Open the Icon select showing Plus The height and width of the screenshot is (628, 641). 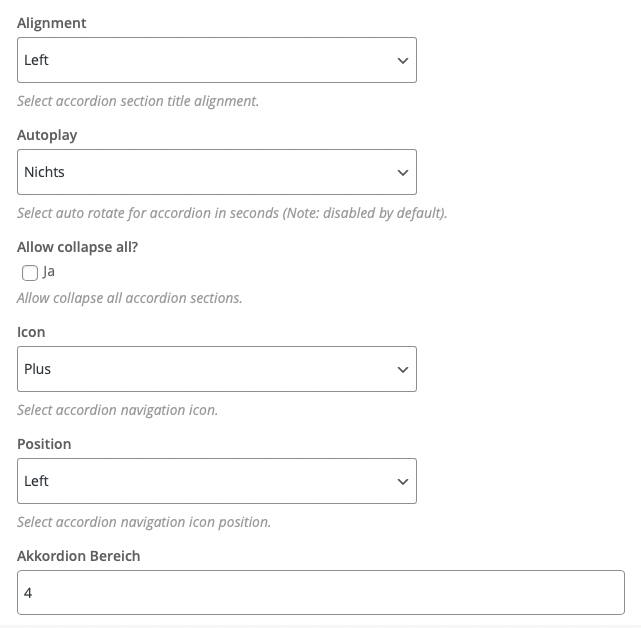pos(217,369)
